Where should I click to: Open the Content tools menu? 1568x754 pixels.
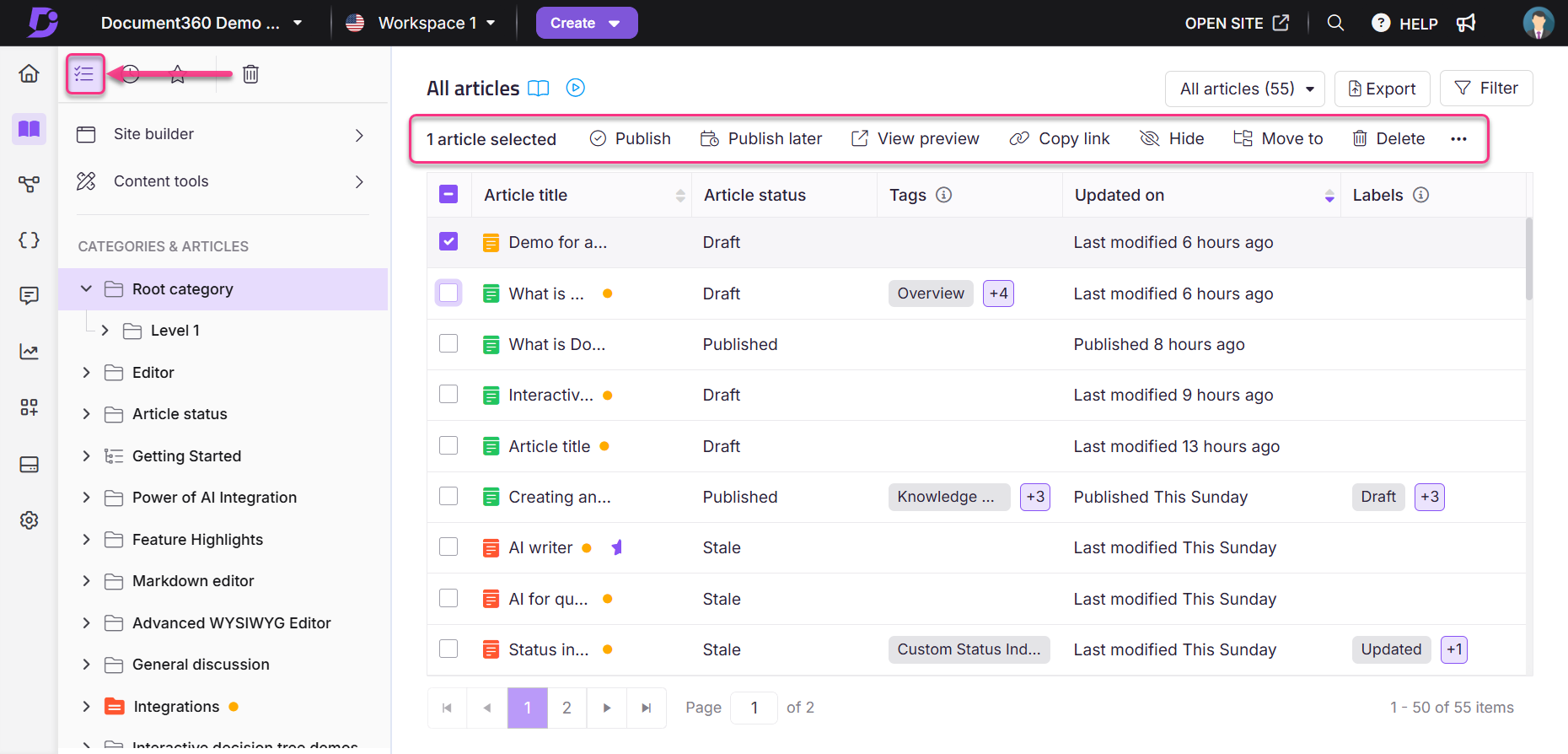(222, 181)
